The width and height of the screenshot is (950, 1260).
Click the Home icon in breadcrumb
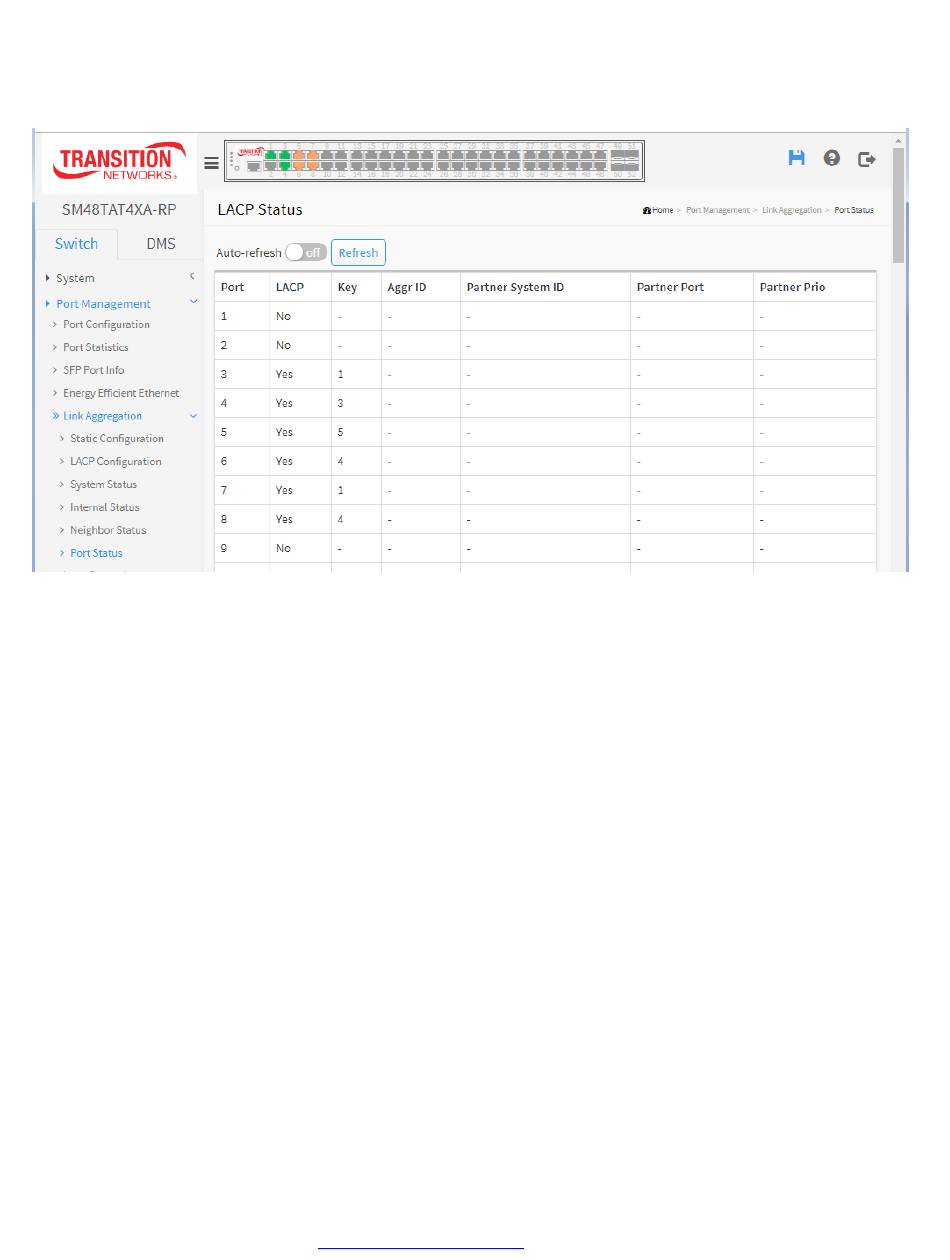coord(648,210)
